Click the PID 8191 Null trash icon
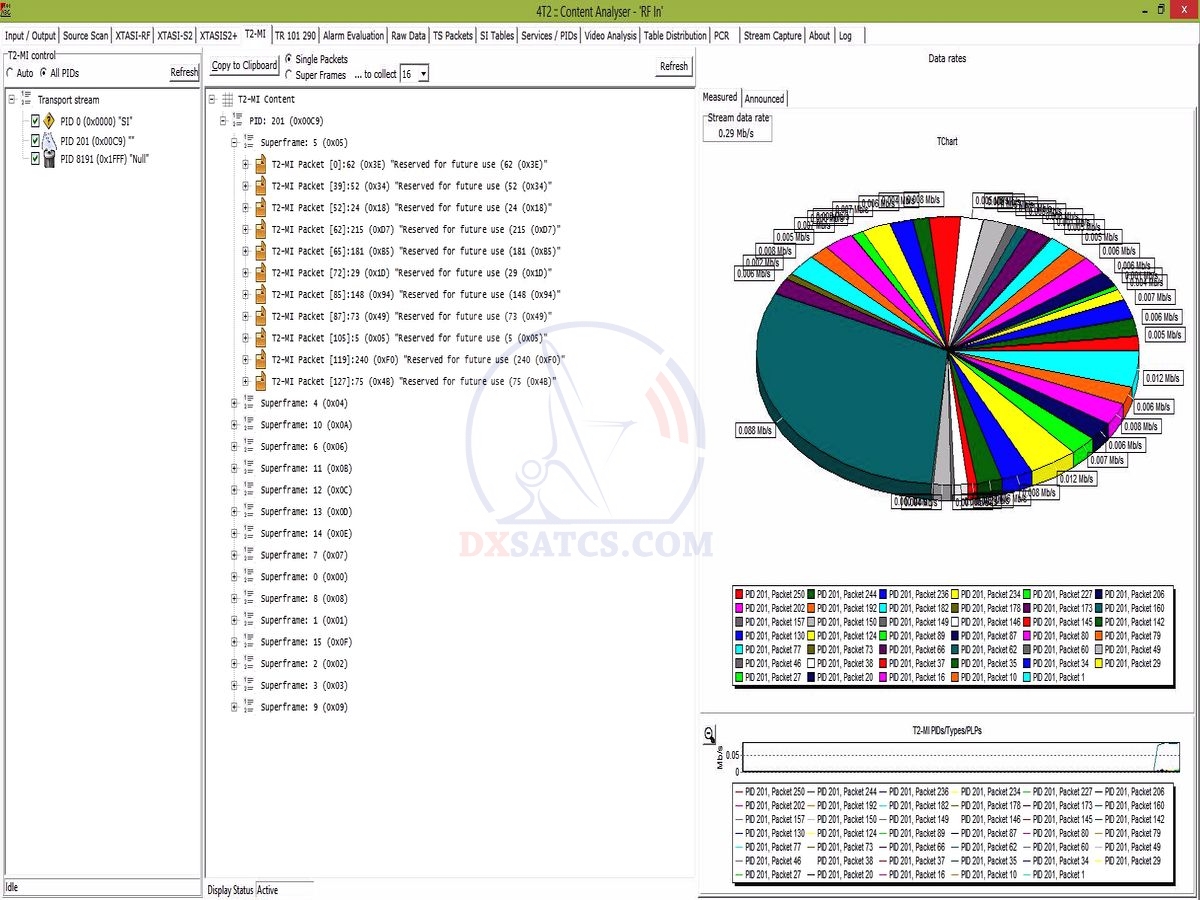The width and height of the screenshot is (1200, 900). click(48, 159)
